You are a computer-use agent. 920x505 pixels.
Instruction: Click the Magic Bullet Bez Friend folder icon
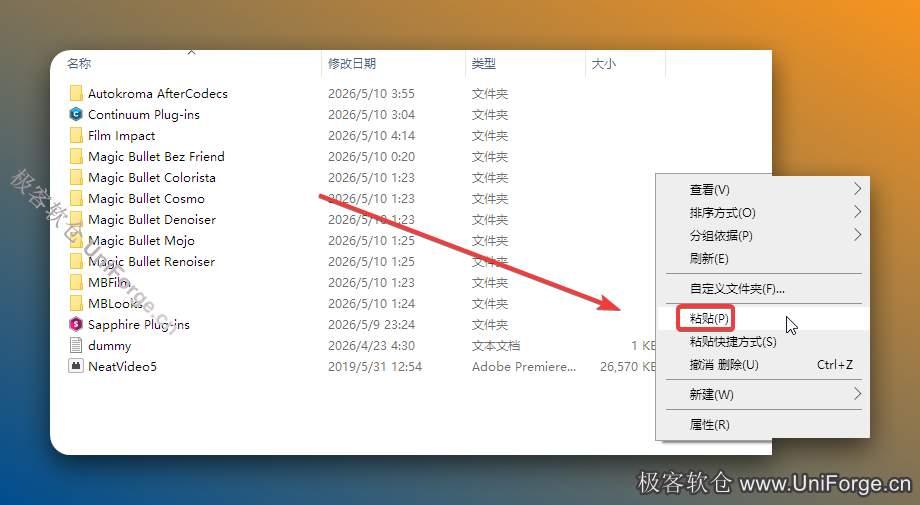pos(76,157)
